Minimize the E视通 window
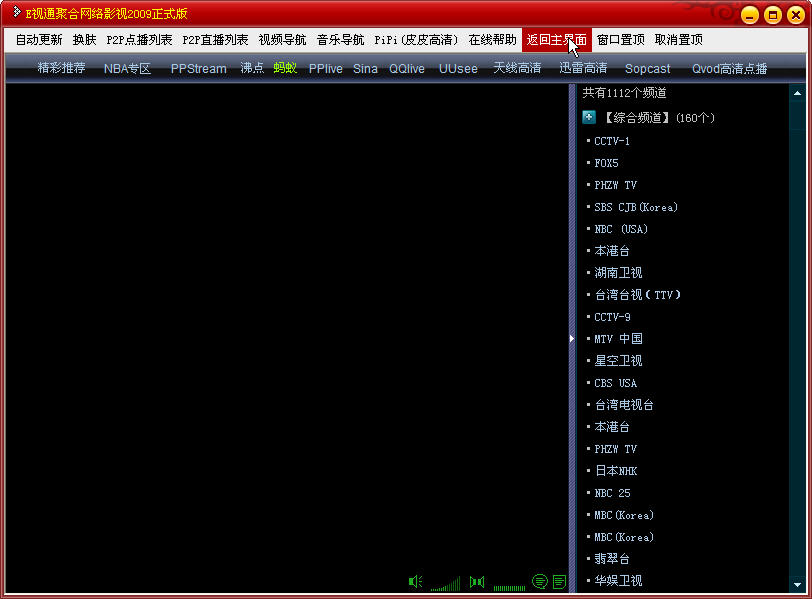This screenshot has width=812, height=599. click(x=750, y=14)
